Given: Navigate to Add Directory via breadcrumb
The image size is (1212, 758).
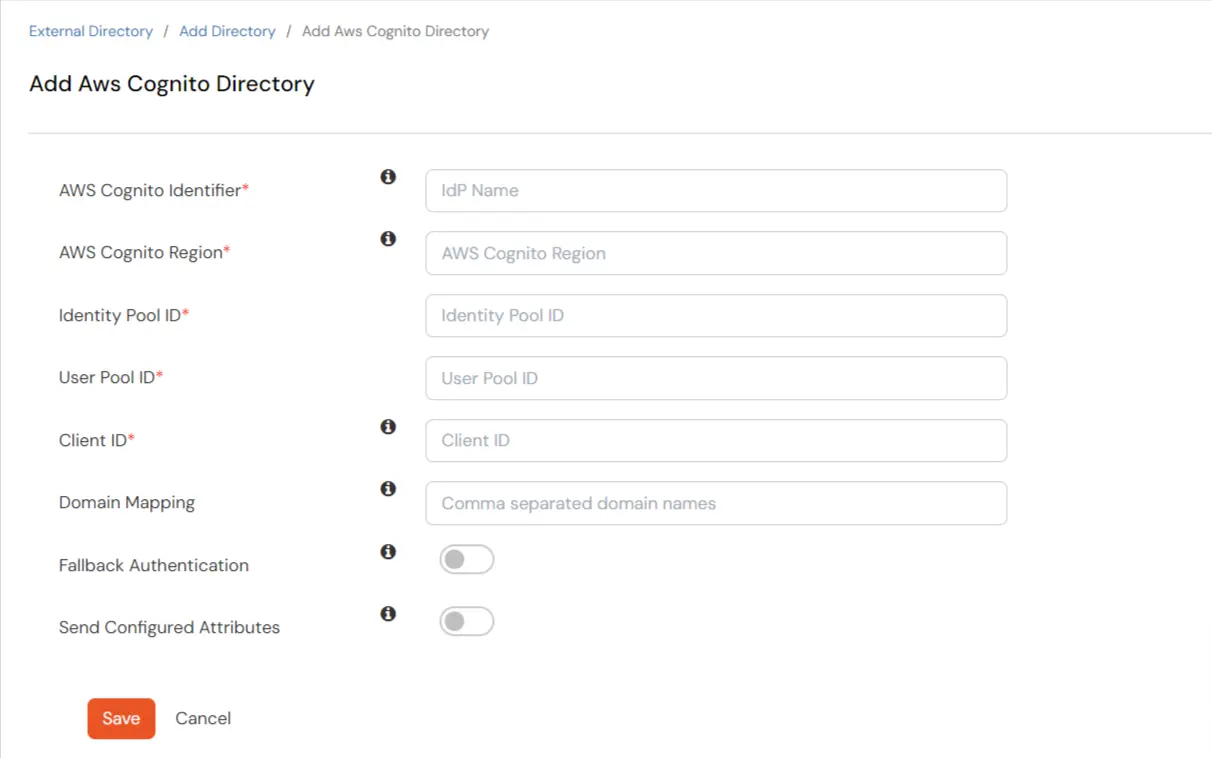Looking at the screenshot, I should tap(227, 31).
